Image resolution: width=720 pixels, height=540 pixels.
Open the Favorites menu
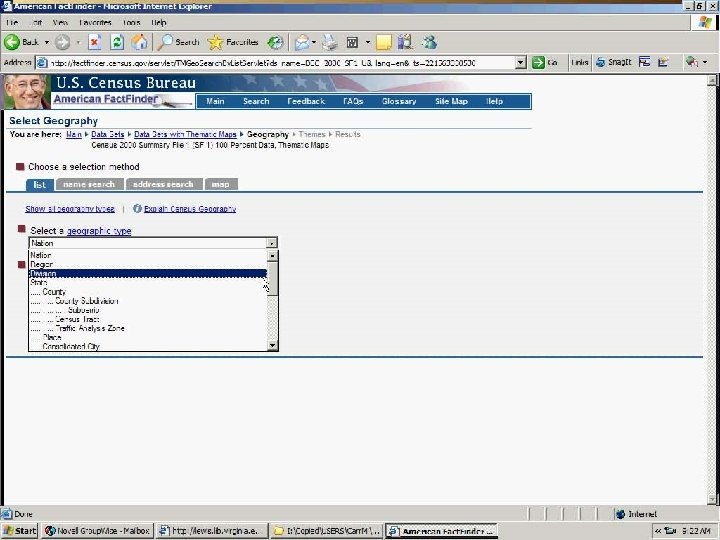point(95,22)
